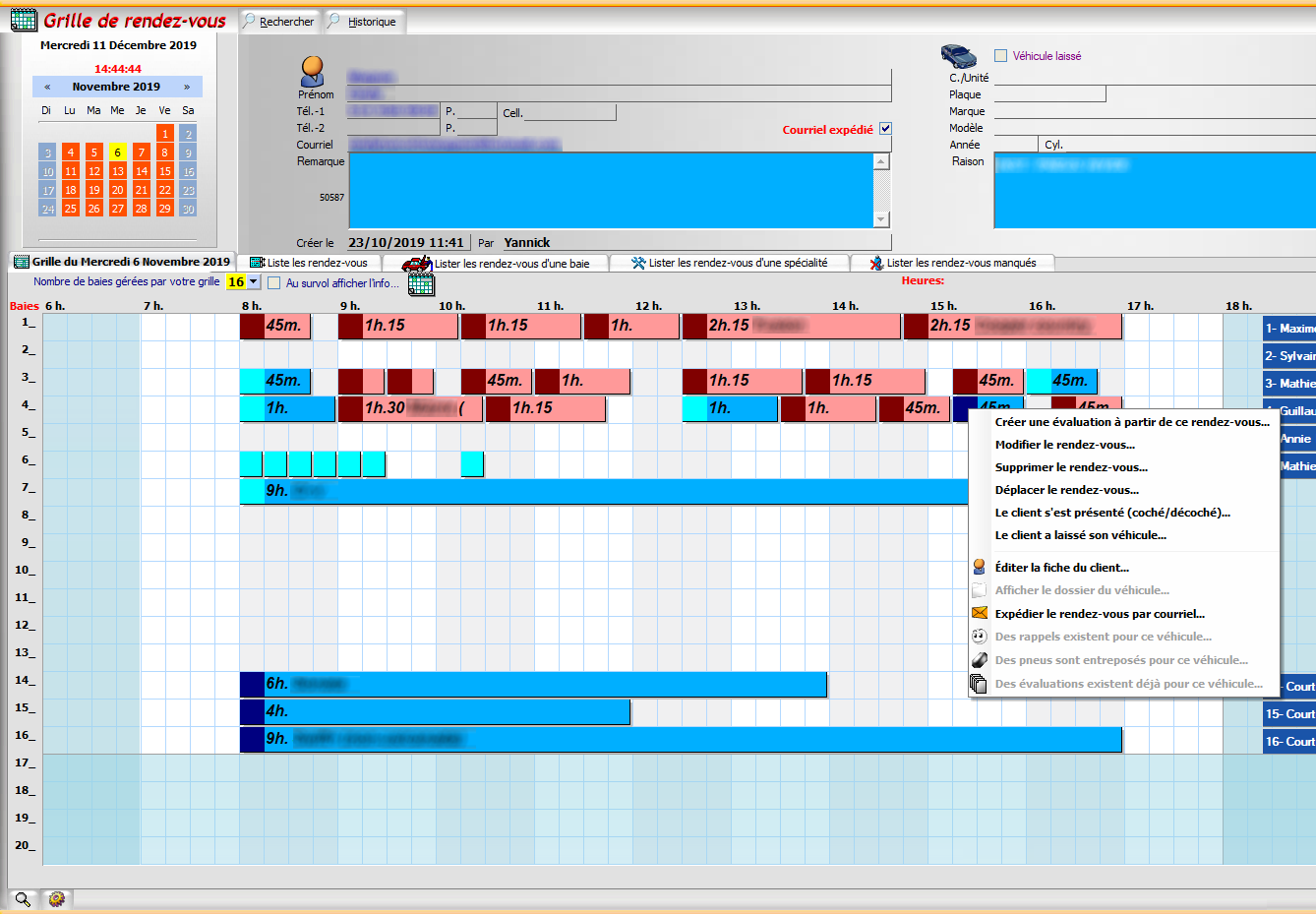1316x914 pixels.
Task: Advance to next month with » arrow
Action: (x=187, y=87)
